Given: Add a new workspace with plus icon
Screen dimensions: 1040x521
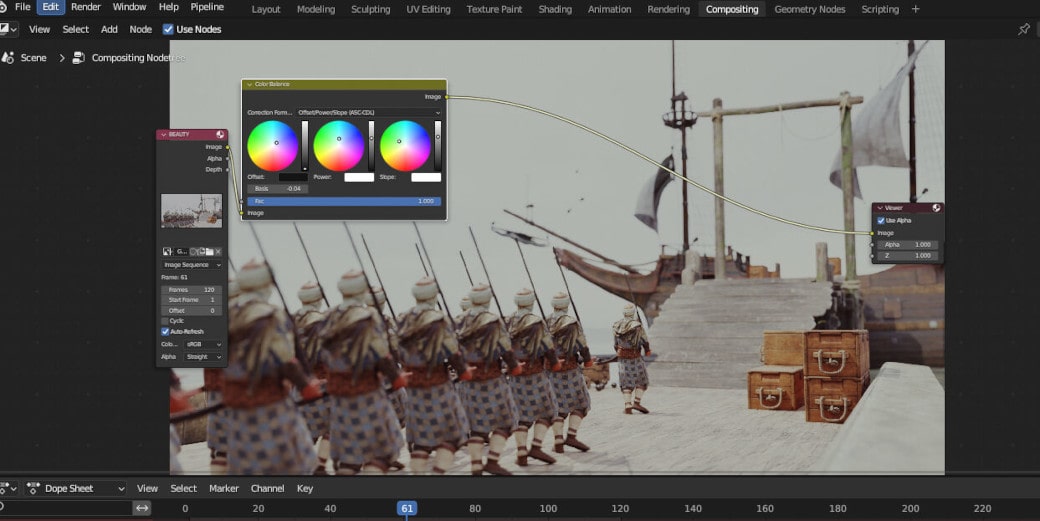Looking at the screenshot, I should [x=915, y=9].
